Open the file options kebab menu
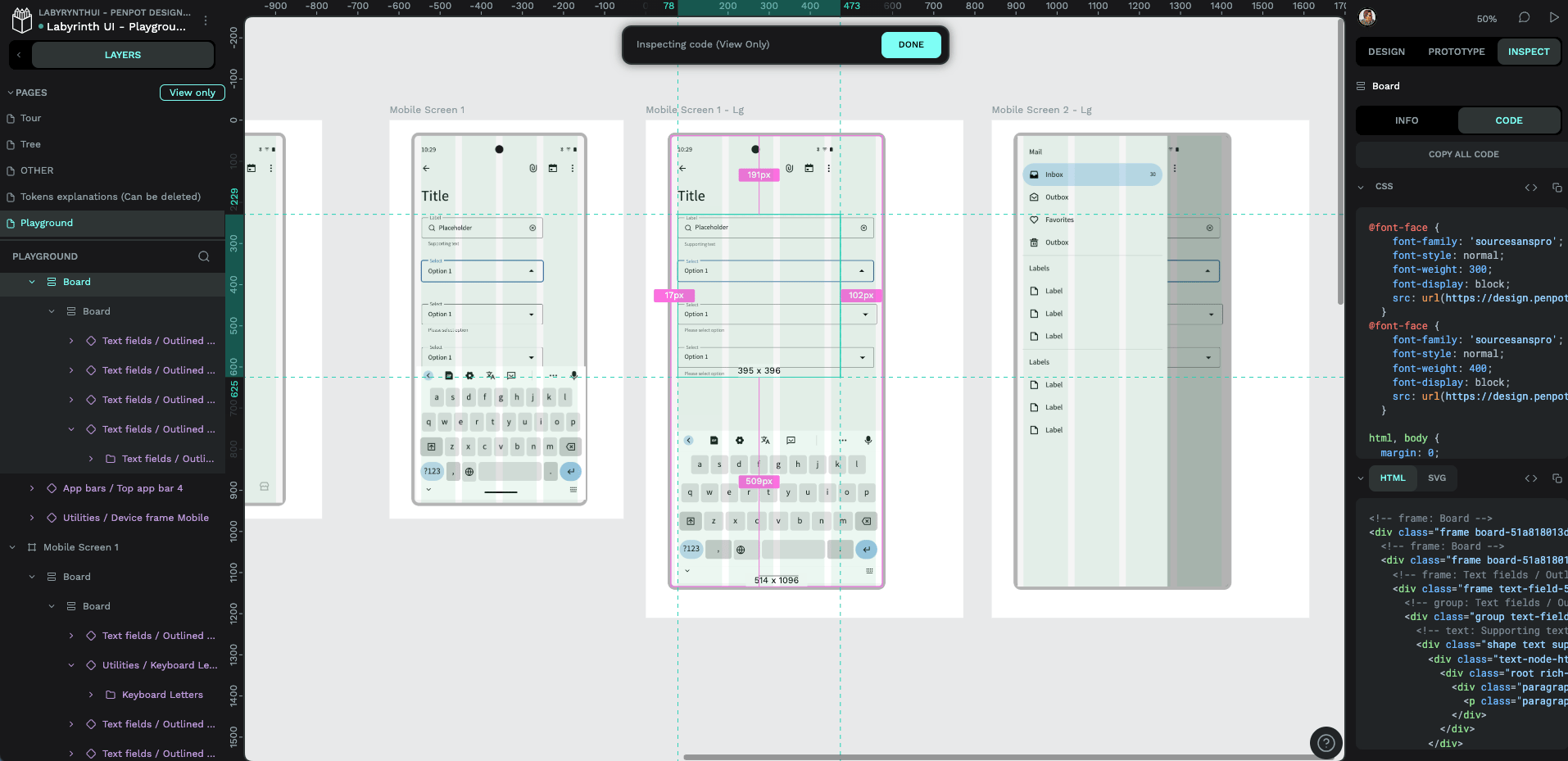 [206, 20]
